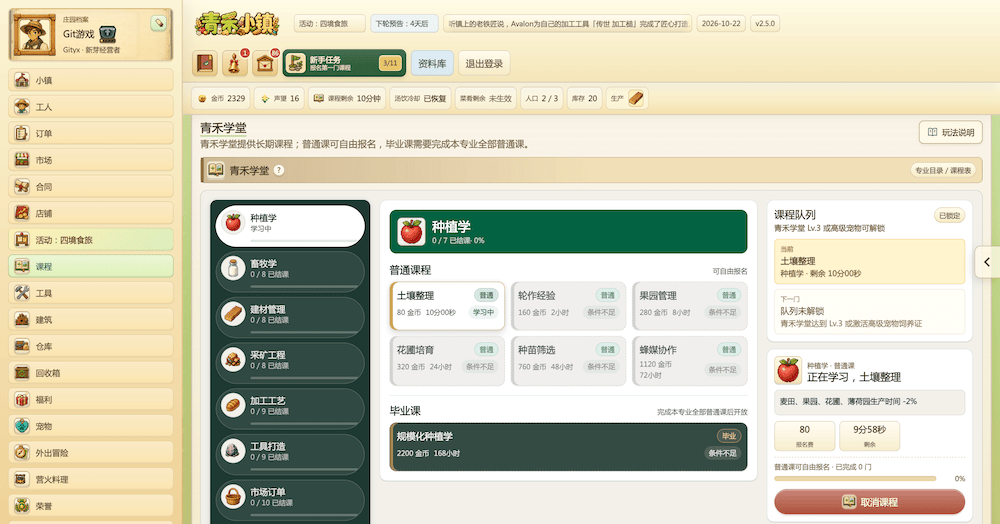
Task: Click the 取消课程 button
Action: pos(869,502)
